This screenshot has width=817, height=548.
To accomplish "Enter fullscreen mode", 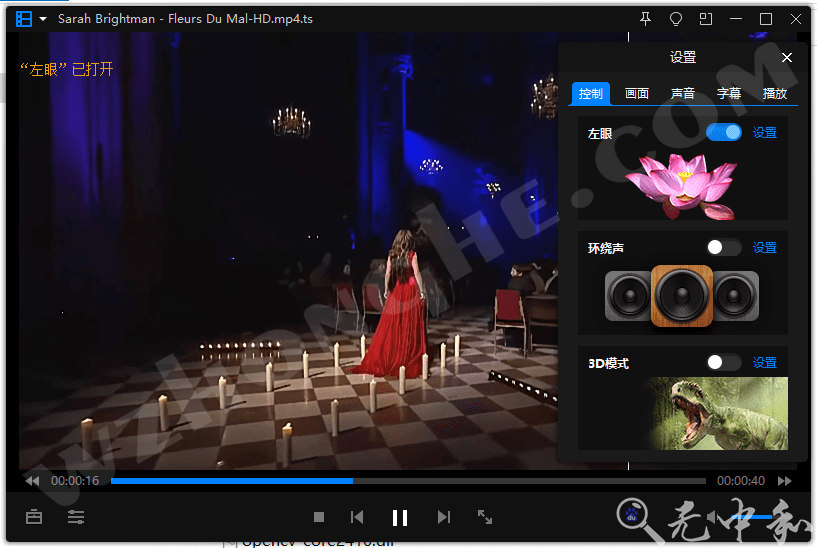I will (x=485, y=517).
